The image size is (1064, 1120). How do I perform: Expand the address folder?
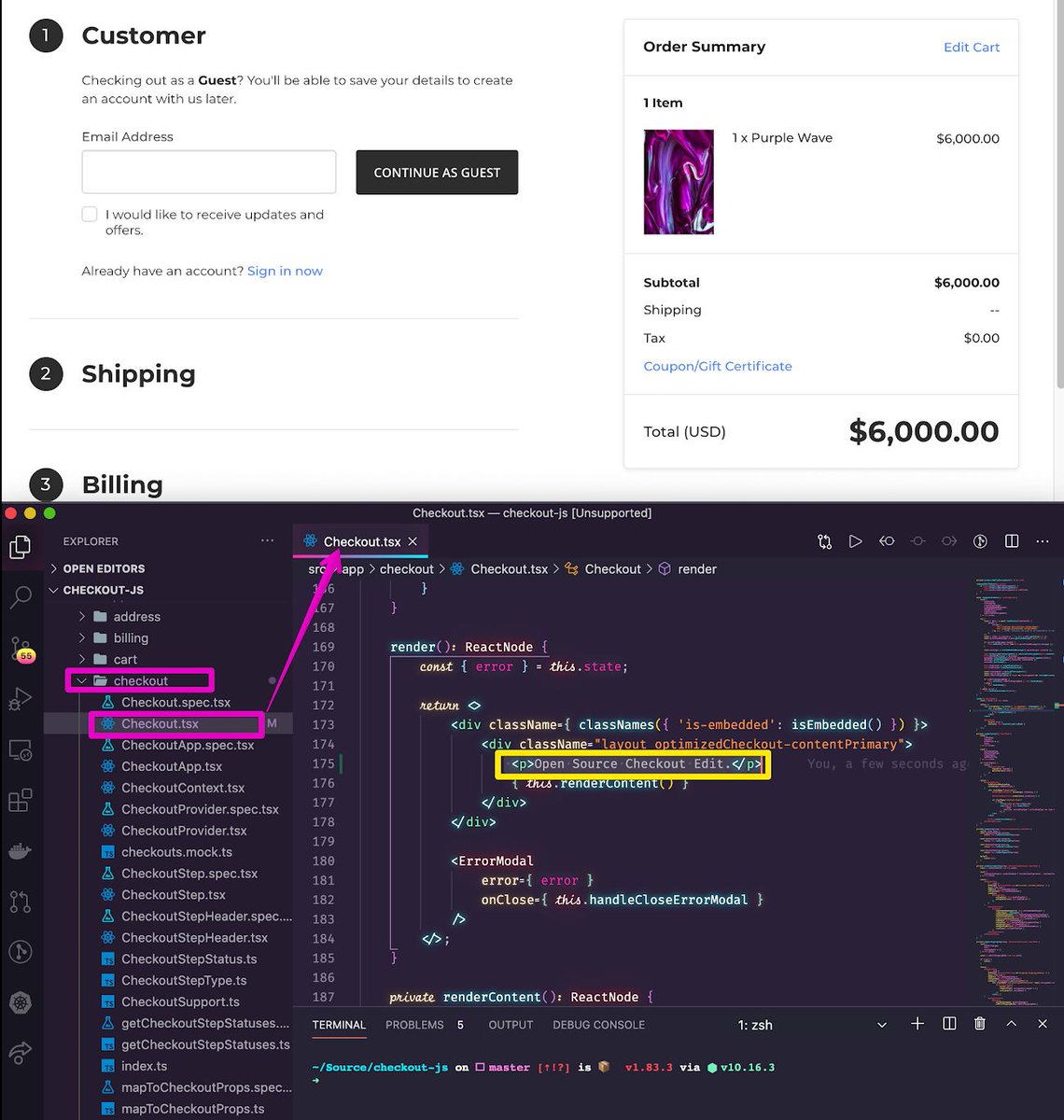coord(137,616)
